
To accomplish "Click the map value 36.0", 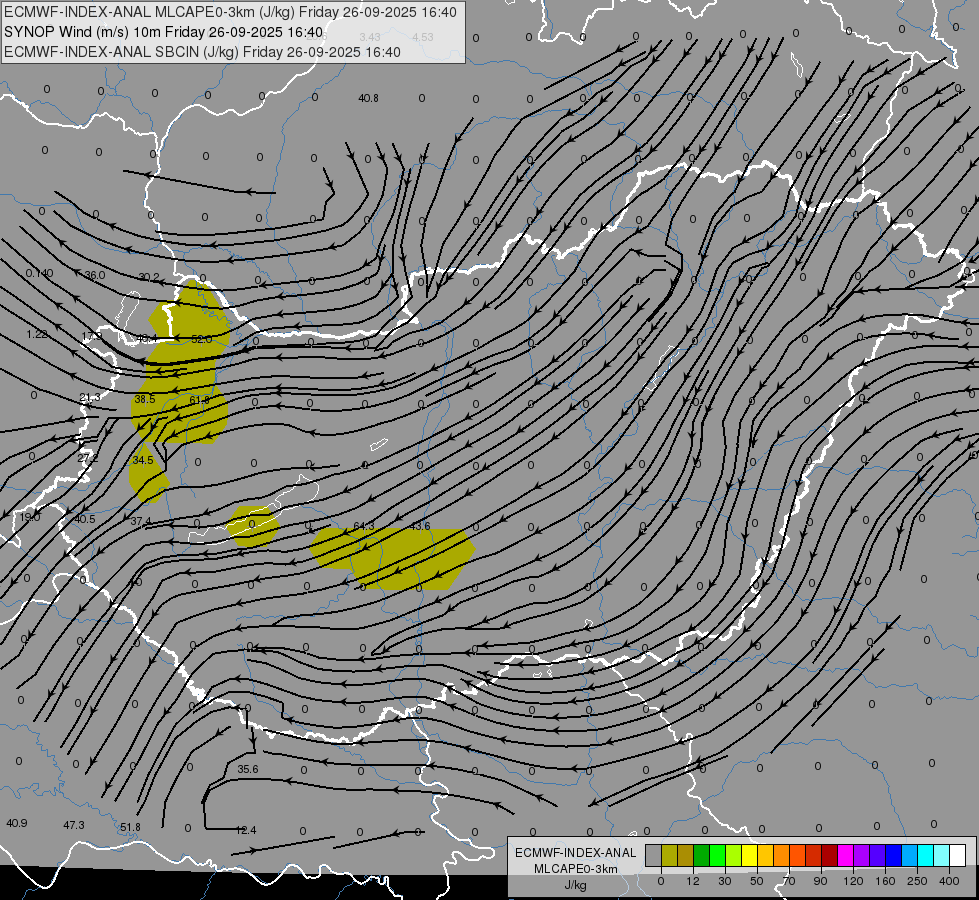I will pos(95,275).
